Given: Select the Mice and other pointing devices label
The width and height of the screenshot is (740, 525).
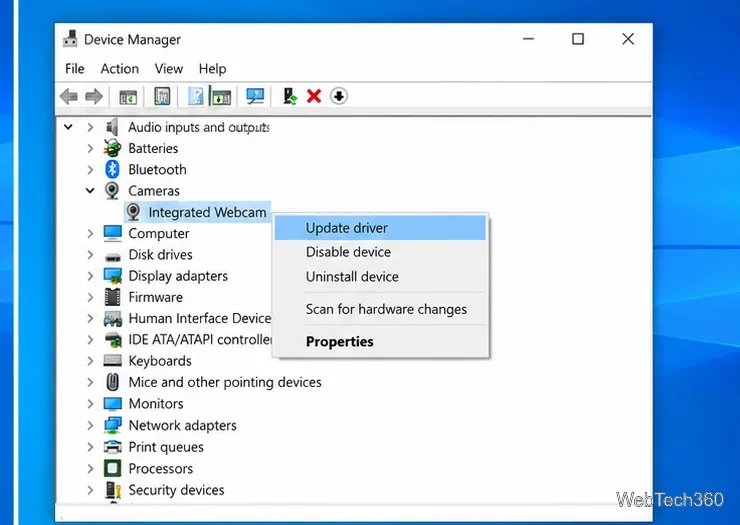Looking at the screenshot, I should [225, 382].
